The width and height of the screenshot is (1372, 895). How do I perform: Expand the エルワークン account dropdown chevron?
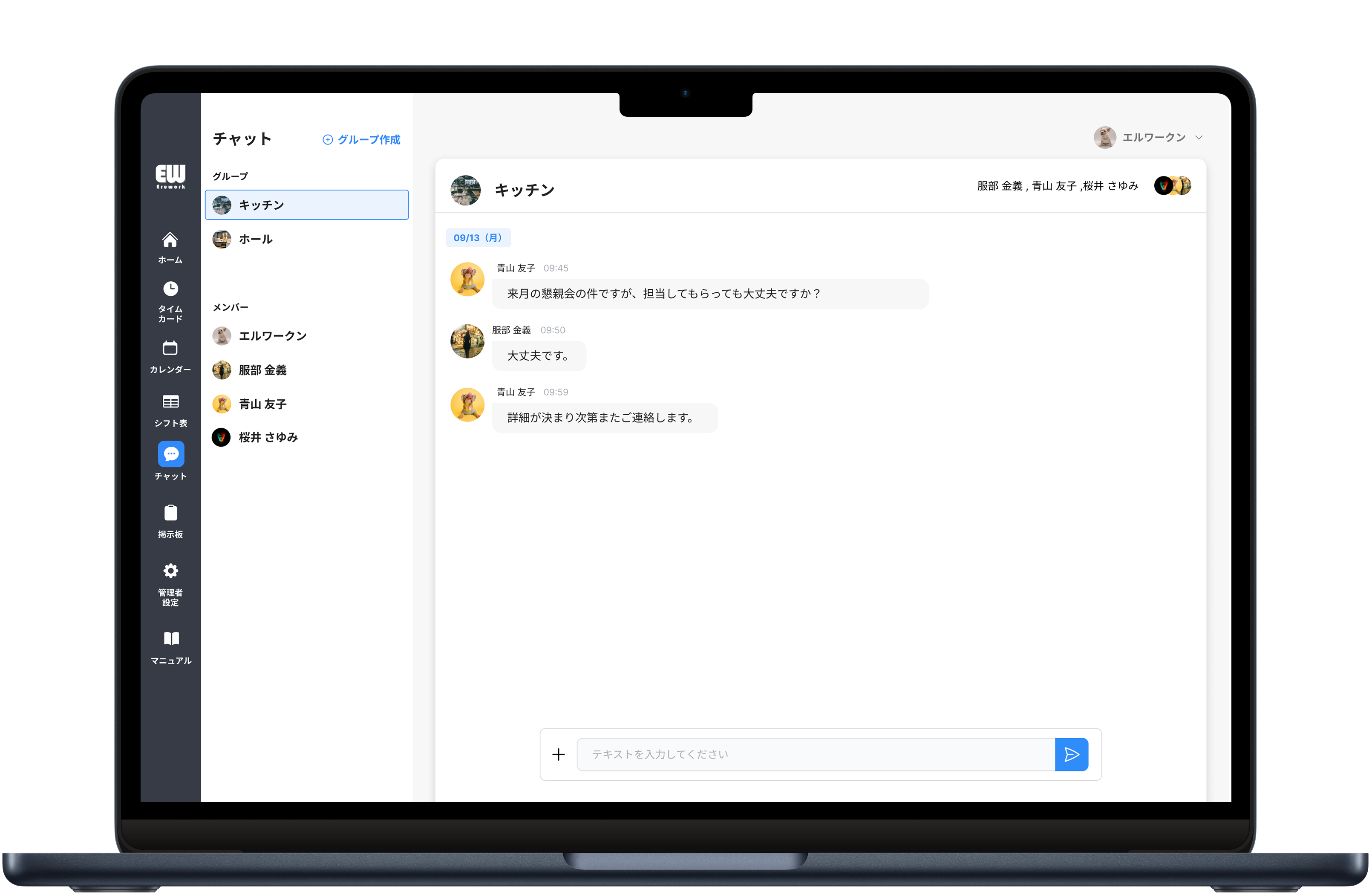coord(1199,138)
